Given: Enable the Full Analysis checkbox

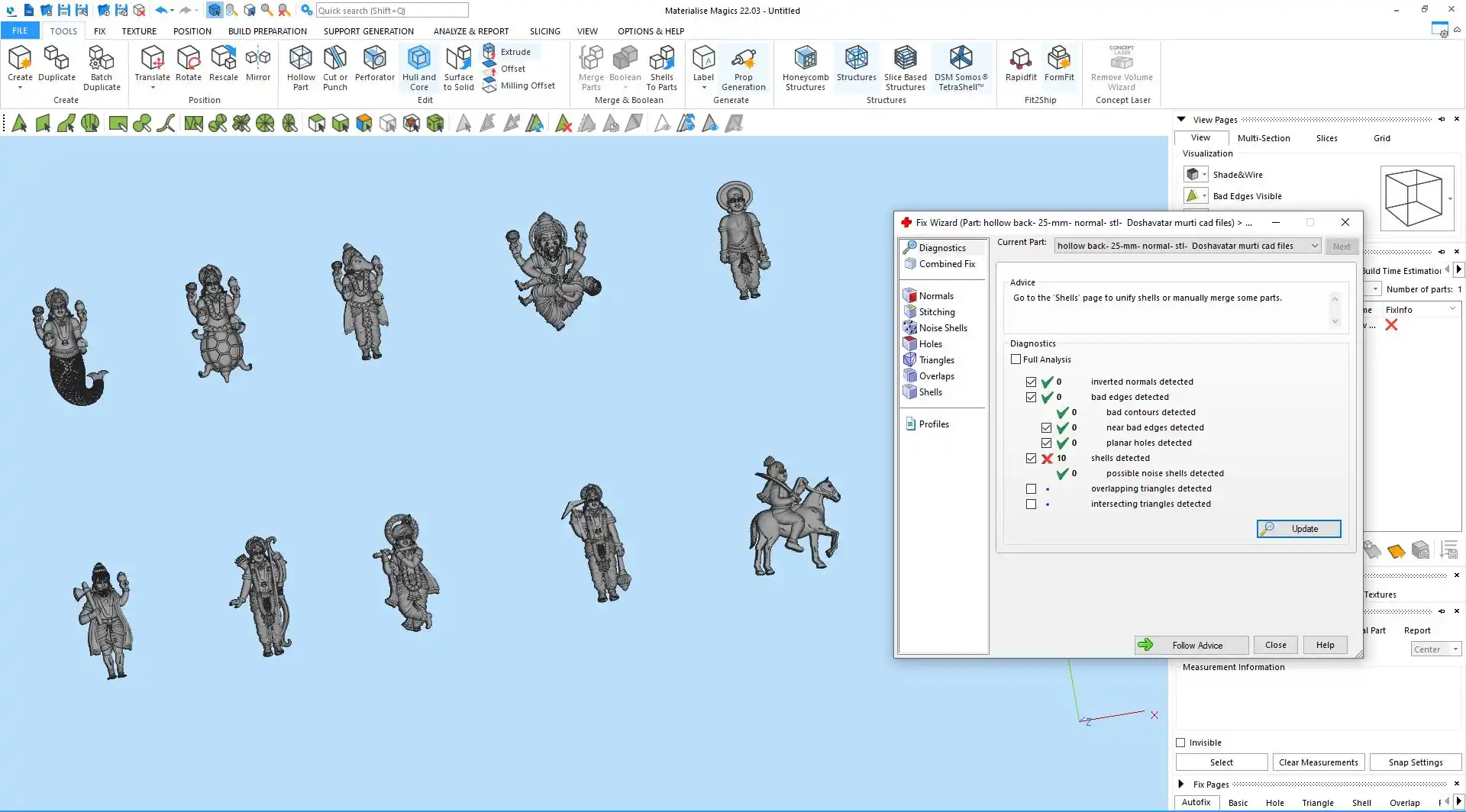Looking at the screenshot, I should pyautogui.click(x=1016, y=359).
